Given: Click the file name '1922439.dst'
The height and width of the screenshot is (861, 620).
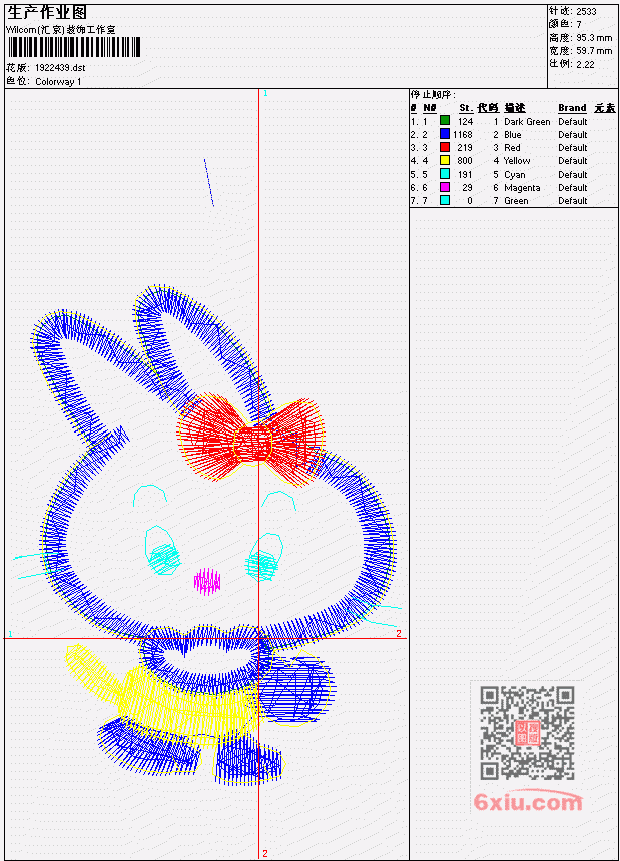Looking at the screenshot, I should tap(60, 68).
